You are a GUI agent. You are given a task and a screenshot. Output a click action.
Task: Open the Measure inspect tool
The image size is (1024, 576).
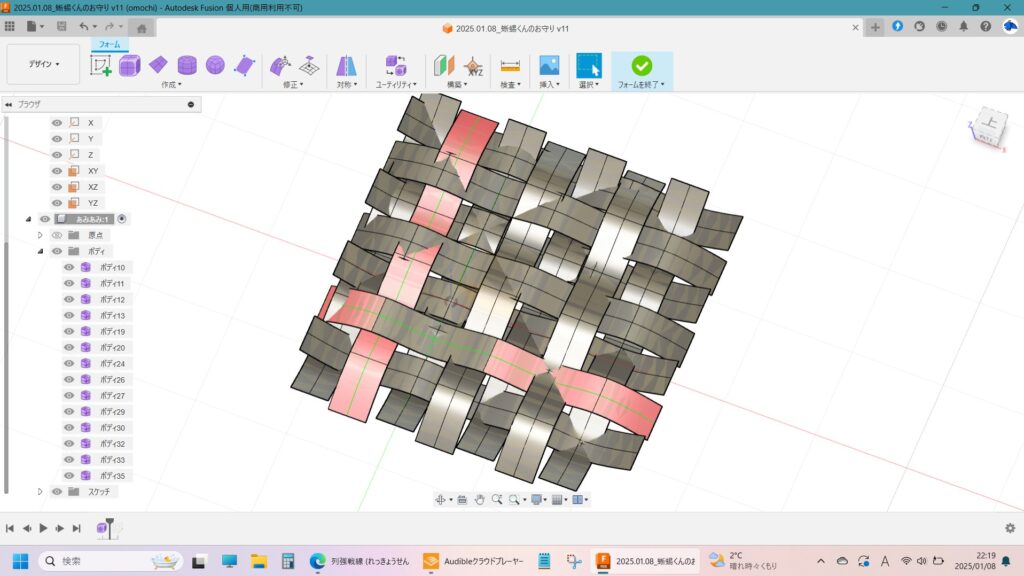(510, 65)
